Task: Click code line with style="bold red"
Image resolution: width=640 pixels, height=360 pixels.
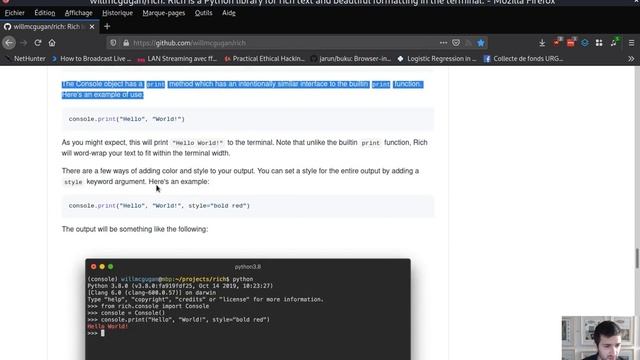Action: point(159,206)
